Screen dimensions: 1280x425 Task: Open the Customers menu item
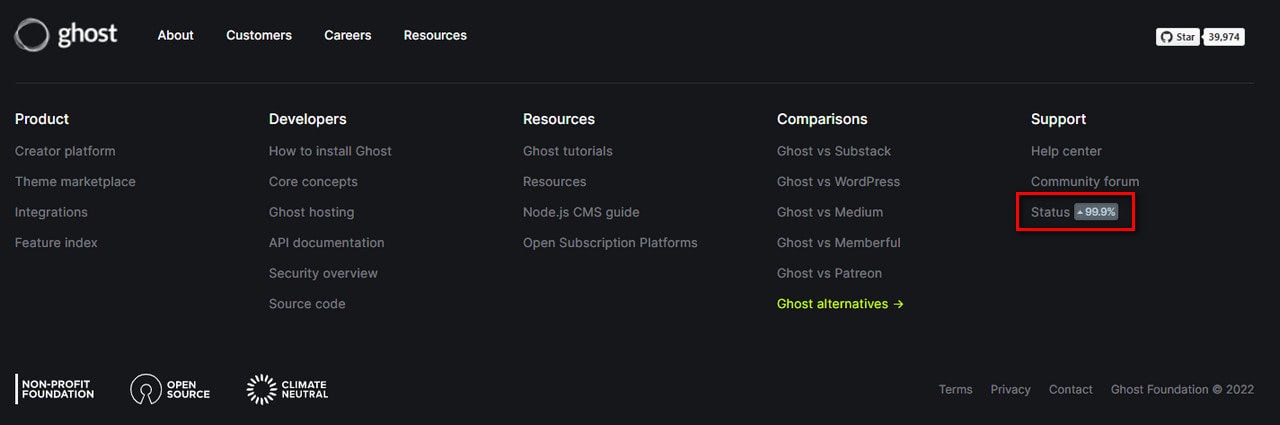259,35
